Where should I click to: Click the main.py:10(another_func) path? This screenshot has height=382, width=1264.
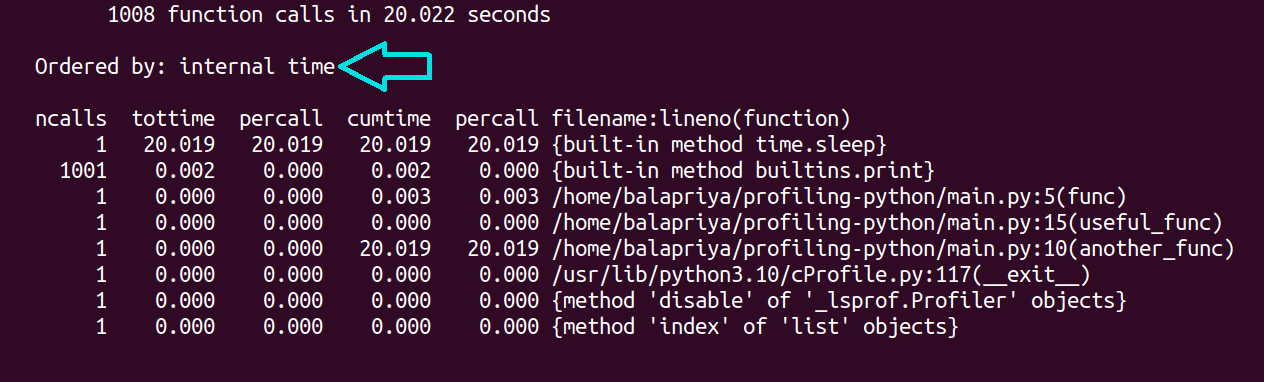tap(892, 248)
